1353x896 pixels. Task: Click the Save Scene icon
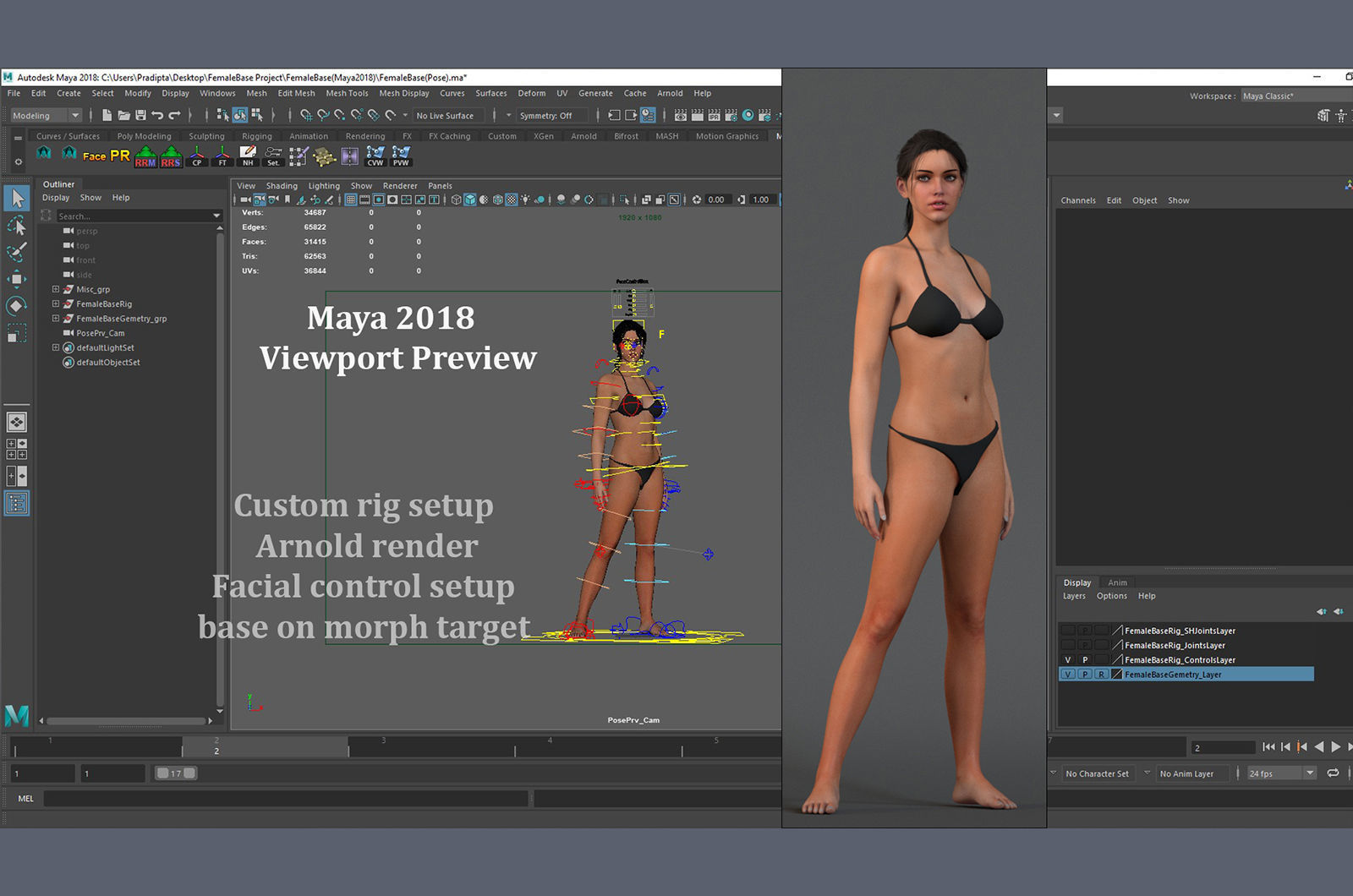141,115
